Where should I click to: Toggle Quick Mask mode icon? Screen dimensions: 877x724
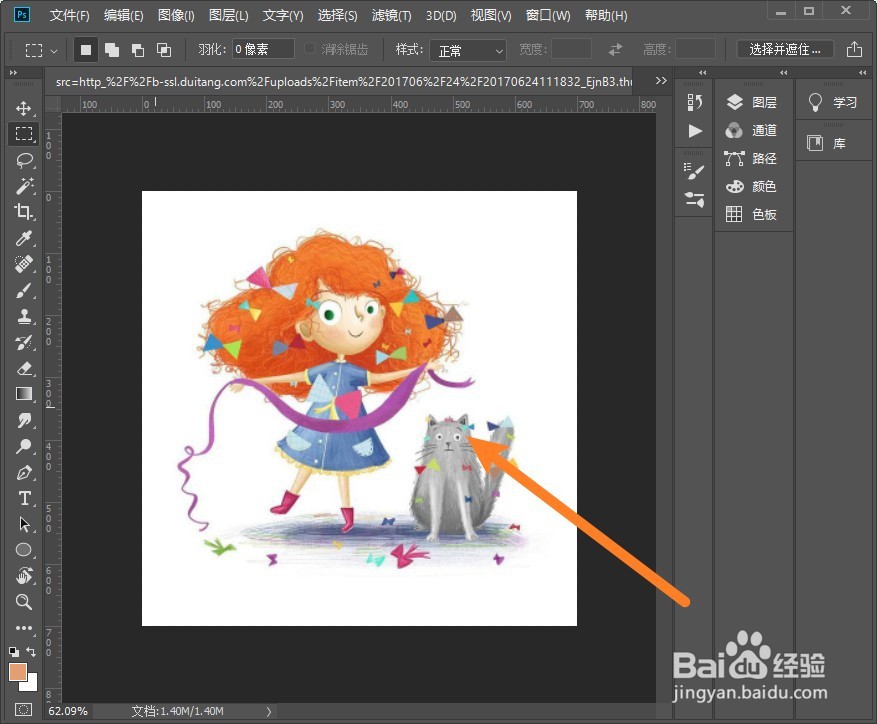click(x=23, y=710)
